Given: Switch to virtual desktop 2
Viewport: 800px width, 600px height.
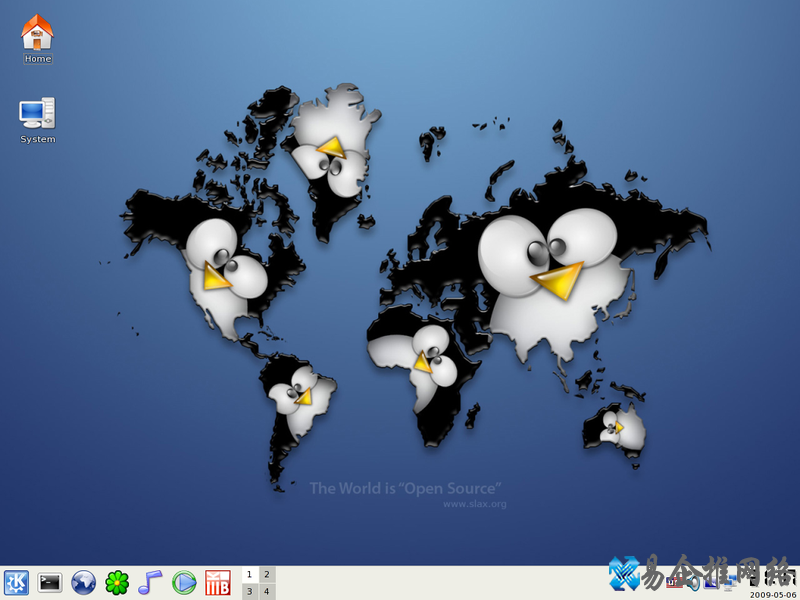Looking at the screenshot, I should point(267,575).
